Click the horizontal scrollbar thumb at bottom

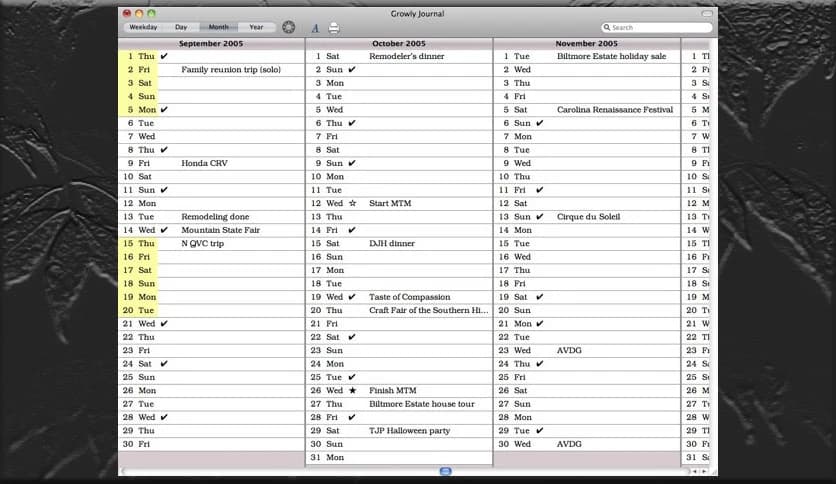coord(446,471)
